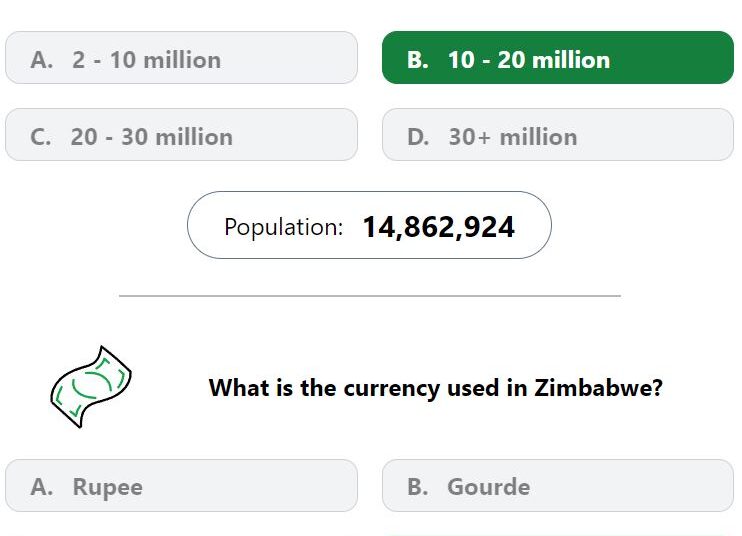The height and width of the screenshot is (536, 742).
Task: Click letter 'A.' beside Rupee
Action: coord(42,487)
